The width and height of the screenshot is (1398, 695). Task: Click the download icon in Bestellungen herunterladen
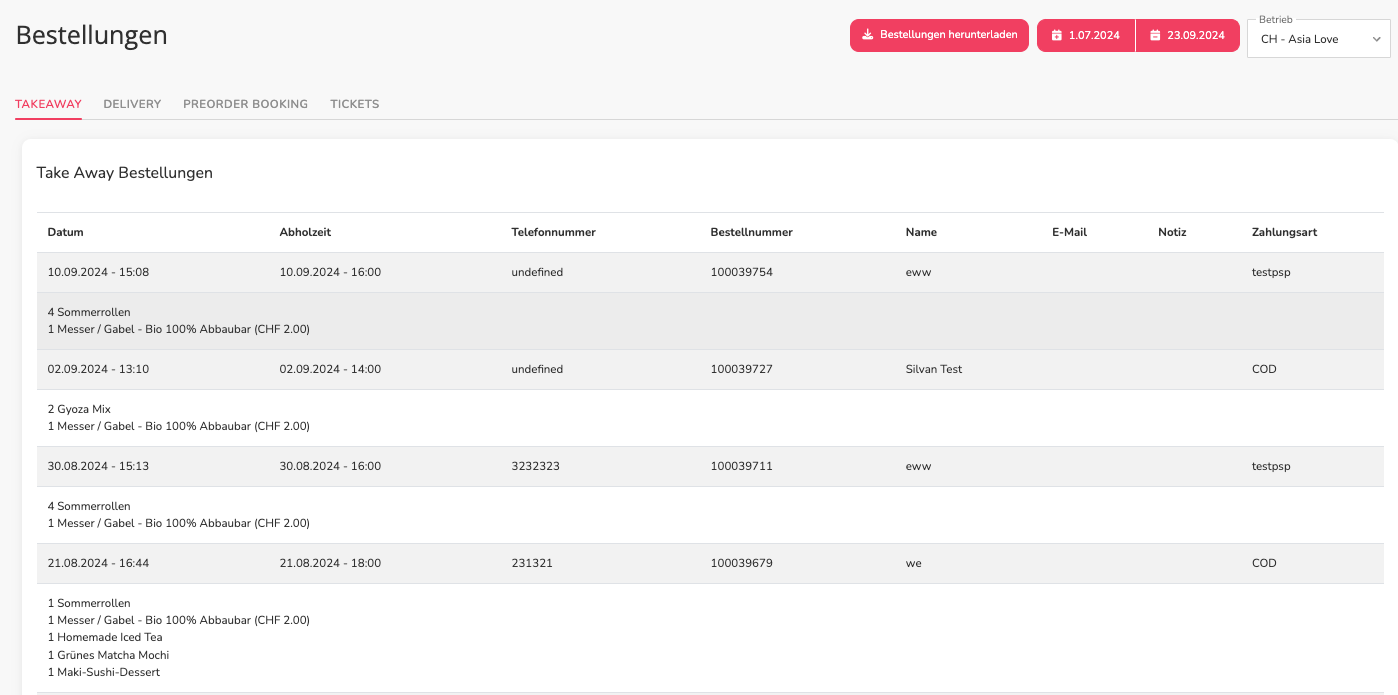tap(867, 35)
